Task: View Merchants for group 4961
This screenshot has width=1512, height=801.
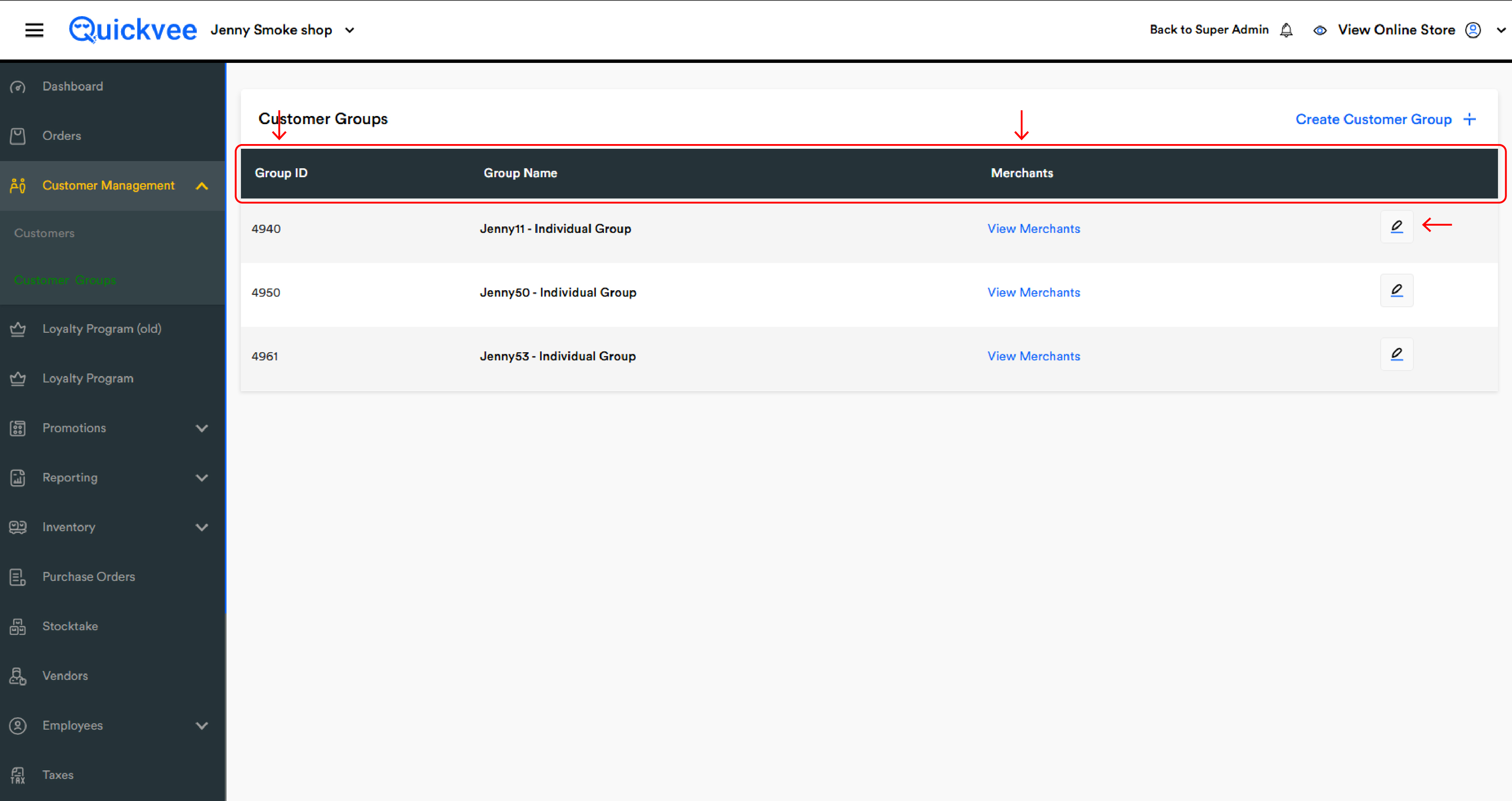Action: pos(1033,356)
